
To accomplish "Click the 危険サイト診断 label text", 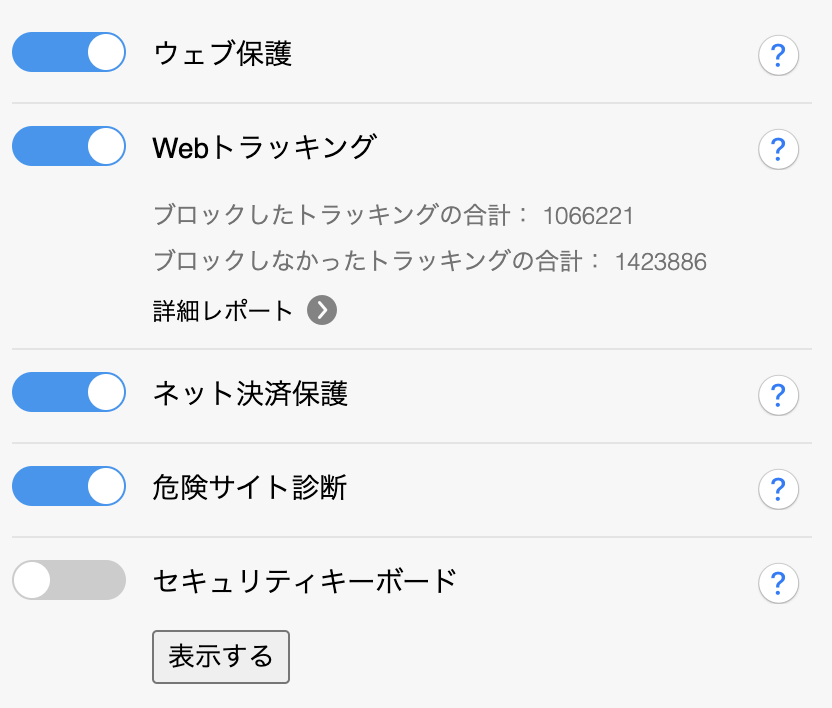I will click(x=250, y=487).
